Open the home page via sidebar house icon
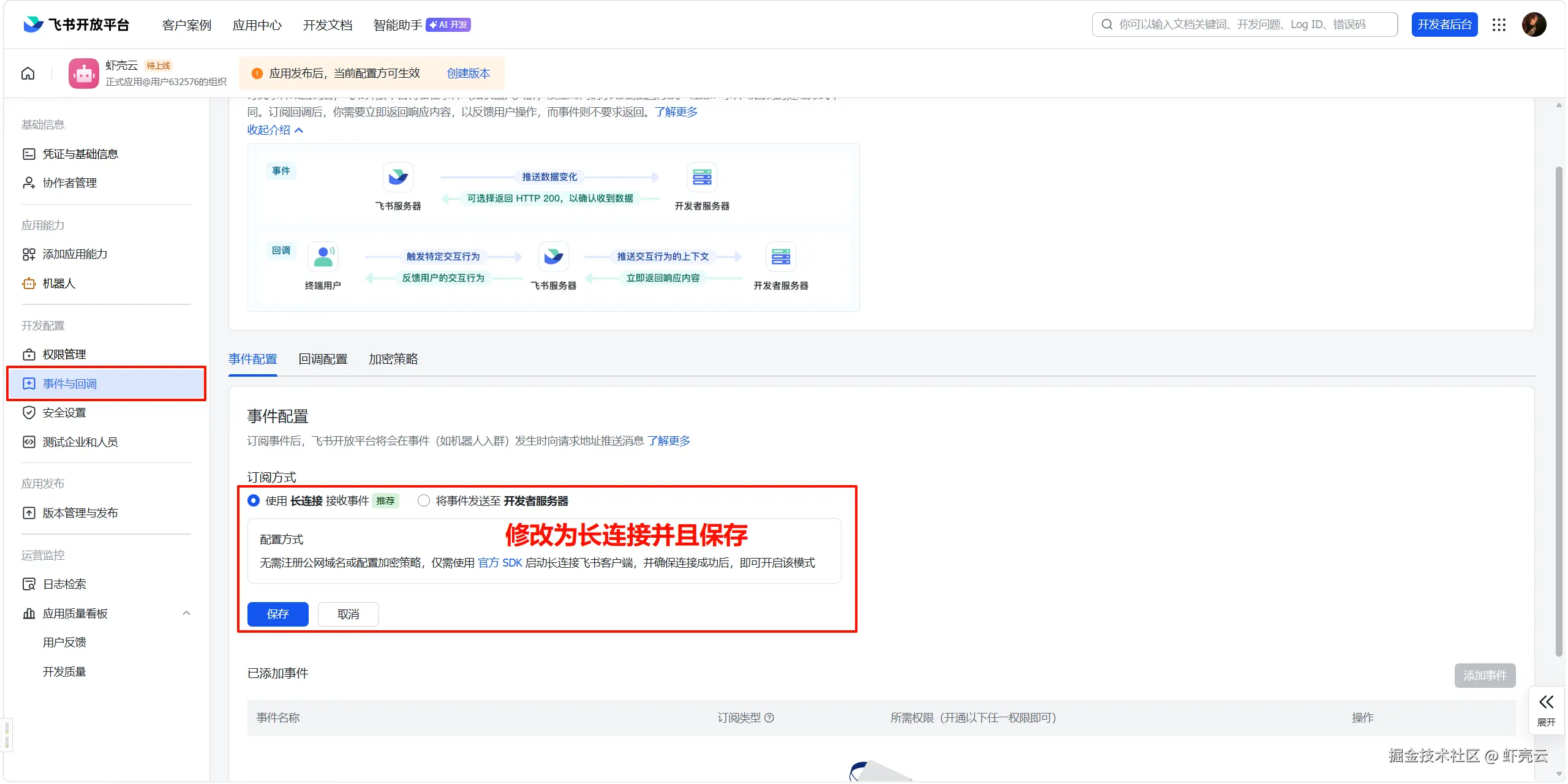Screen dimensions: 1568x784 28,73
